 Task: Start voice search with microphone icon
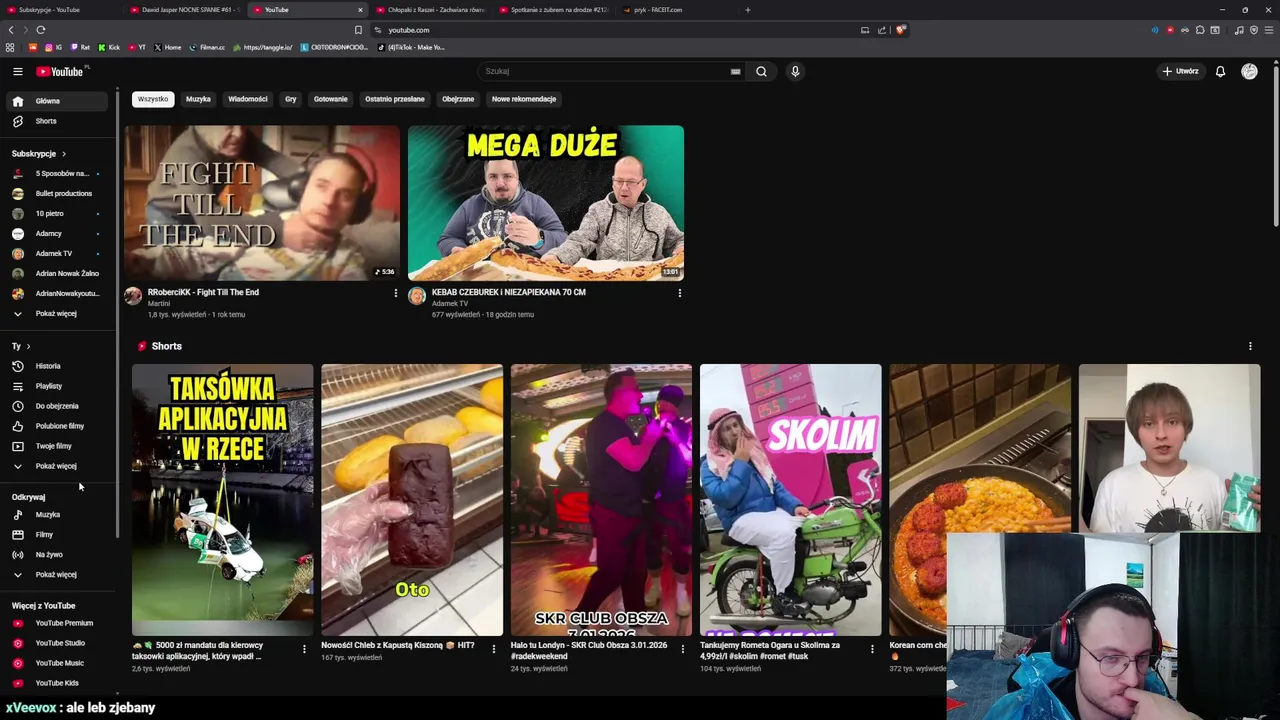[x=795, y=71]
